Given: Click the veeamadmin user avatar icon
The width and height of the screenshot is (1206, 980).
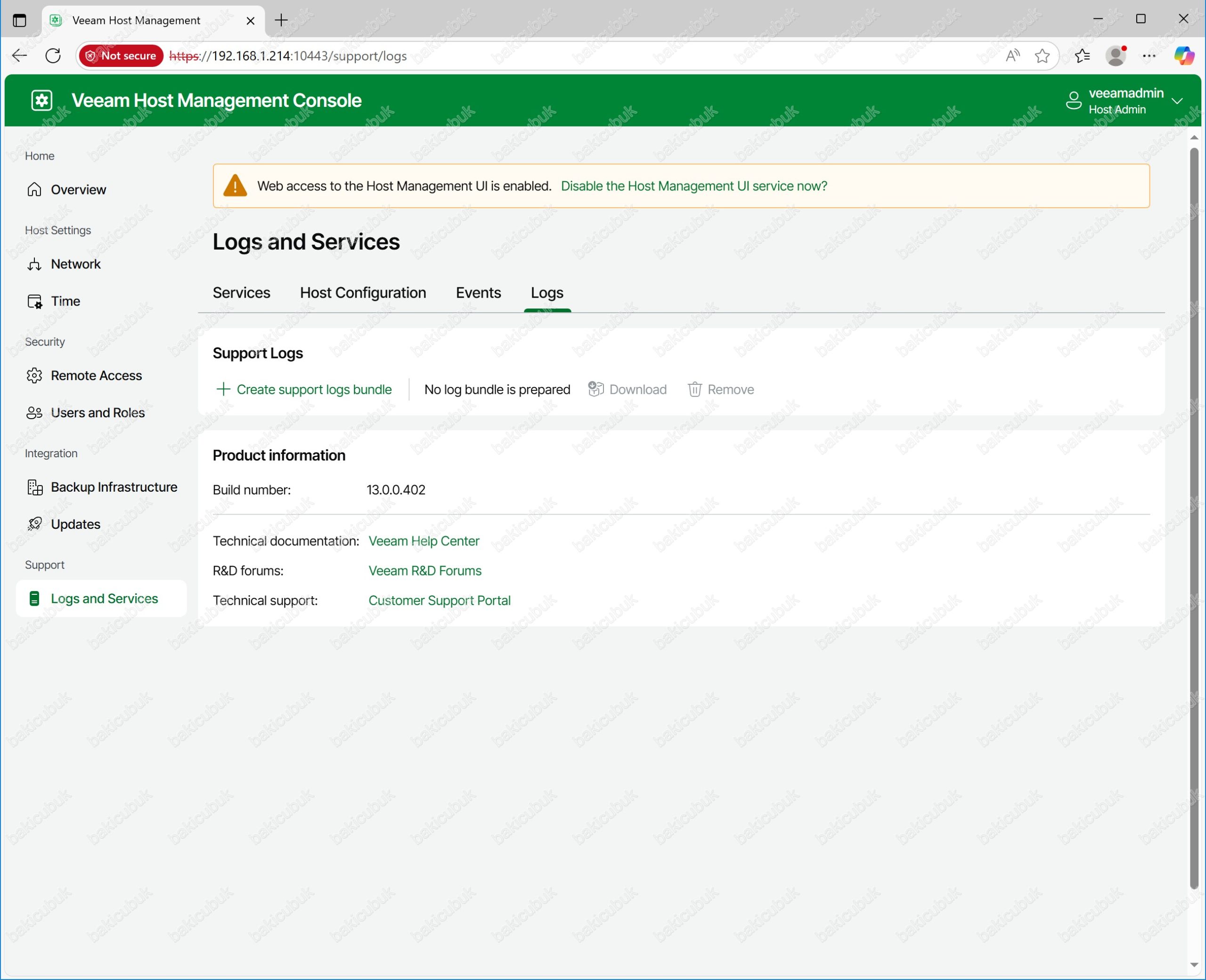Looking at the screenshot, I should 1073,101.
